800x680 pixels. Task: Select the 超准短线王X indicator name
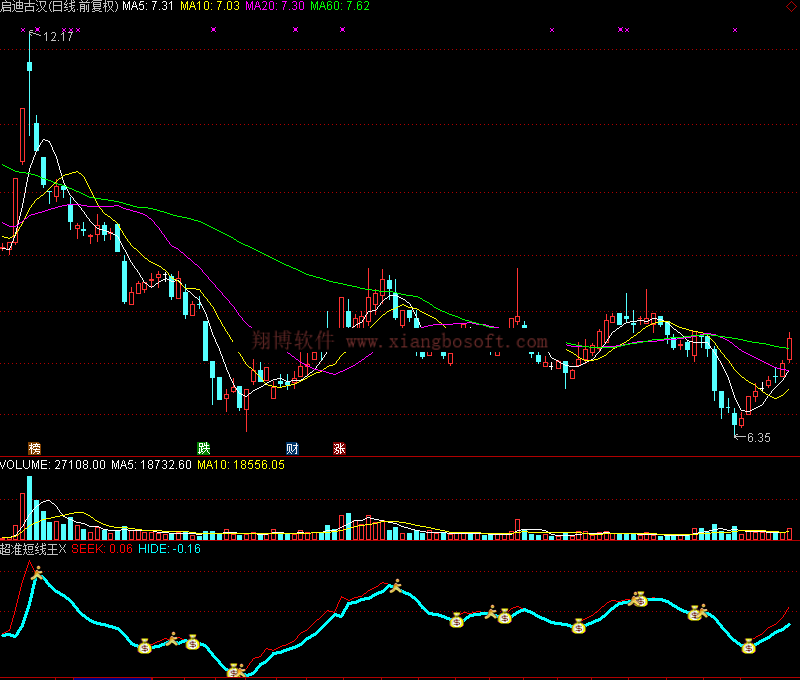[x=33, y=549]
